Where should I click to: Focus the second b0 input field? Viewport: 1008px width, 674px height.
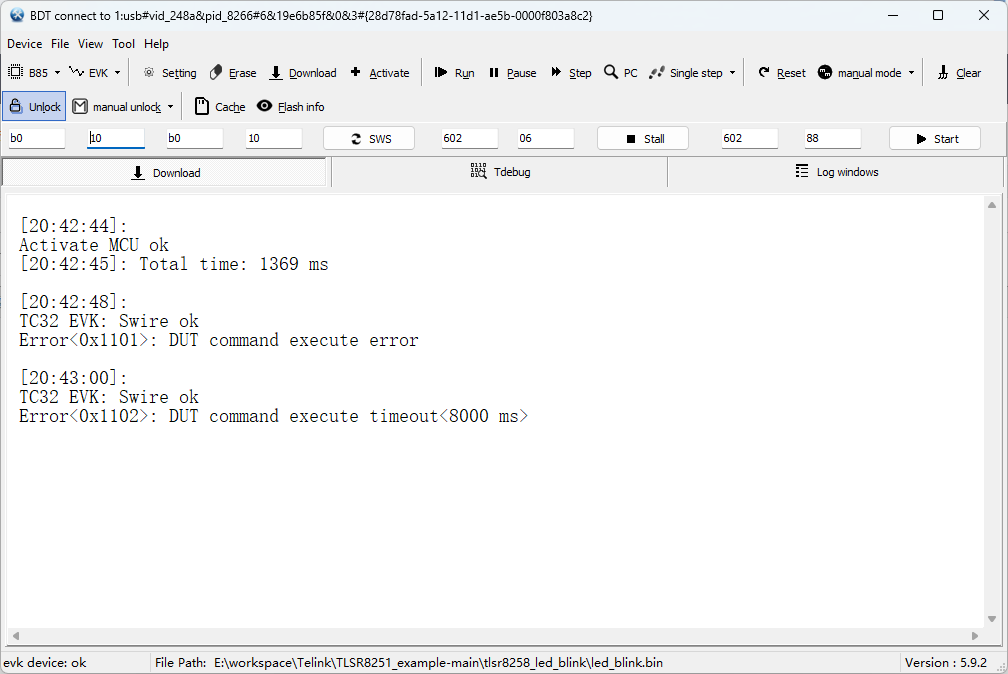click(x=195, y=138)
